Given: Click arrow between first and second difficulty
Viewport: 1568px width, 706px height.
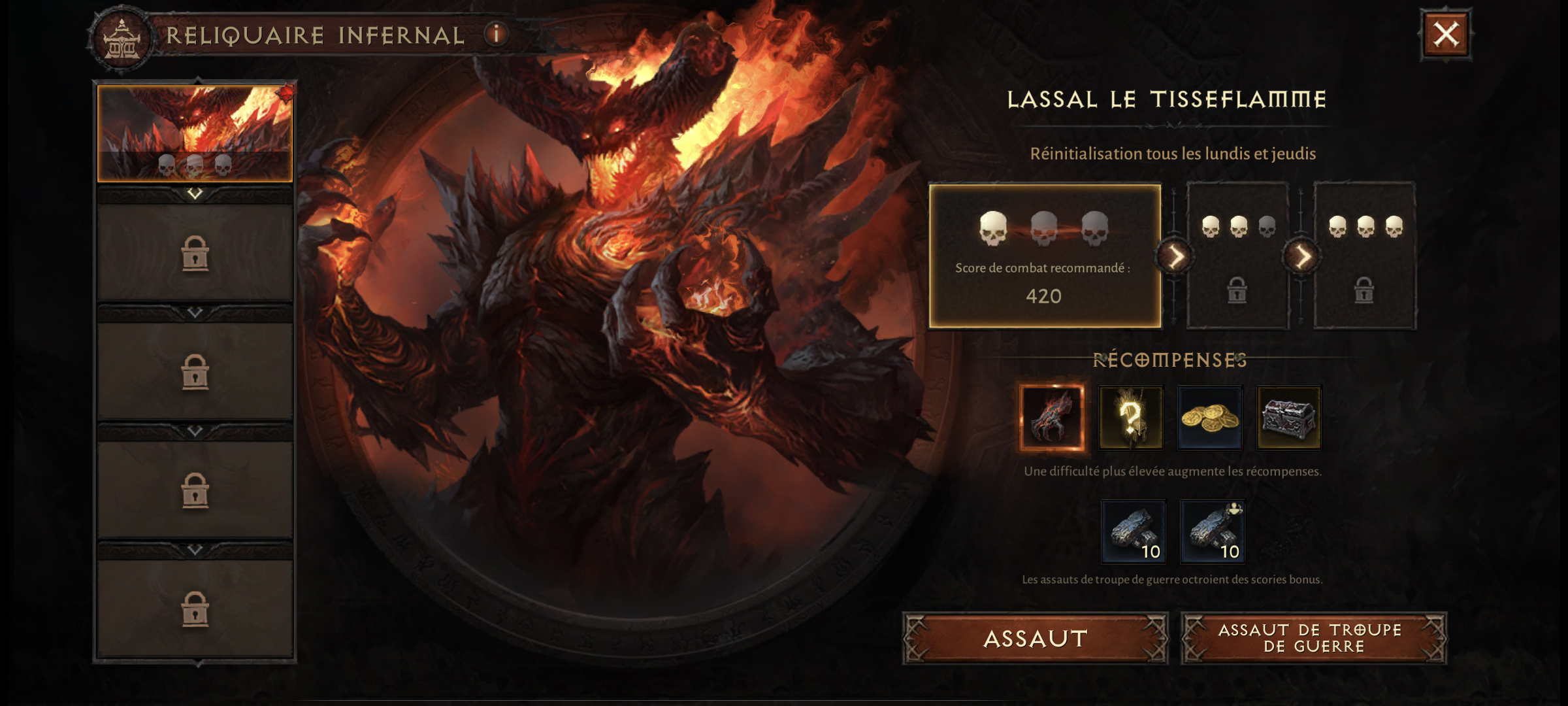Looking at the screenshot, I should [x=1175, y=256].
